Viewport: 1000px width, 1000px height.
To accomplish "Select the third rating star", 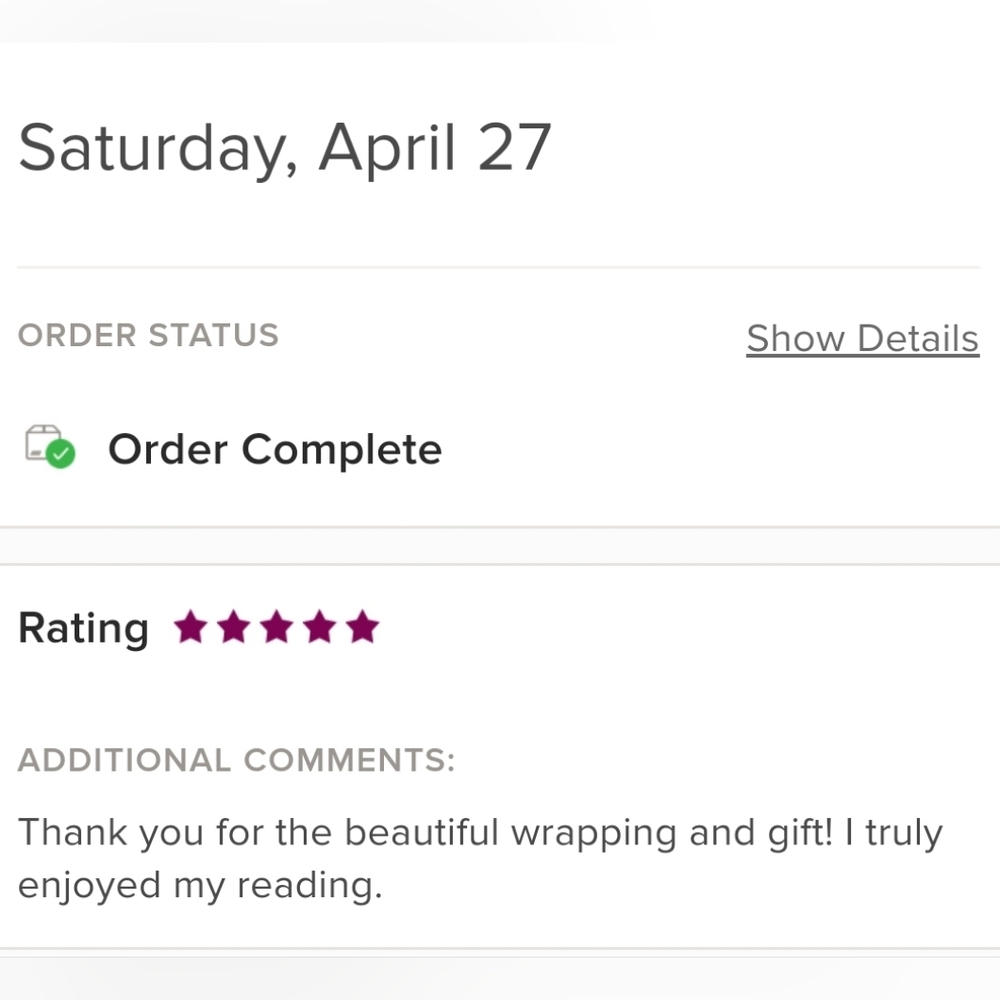I will [x=276, y=628].
